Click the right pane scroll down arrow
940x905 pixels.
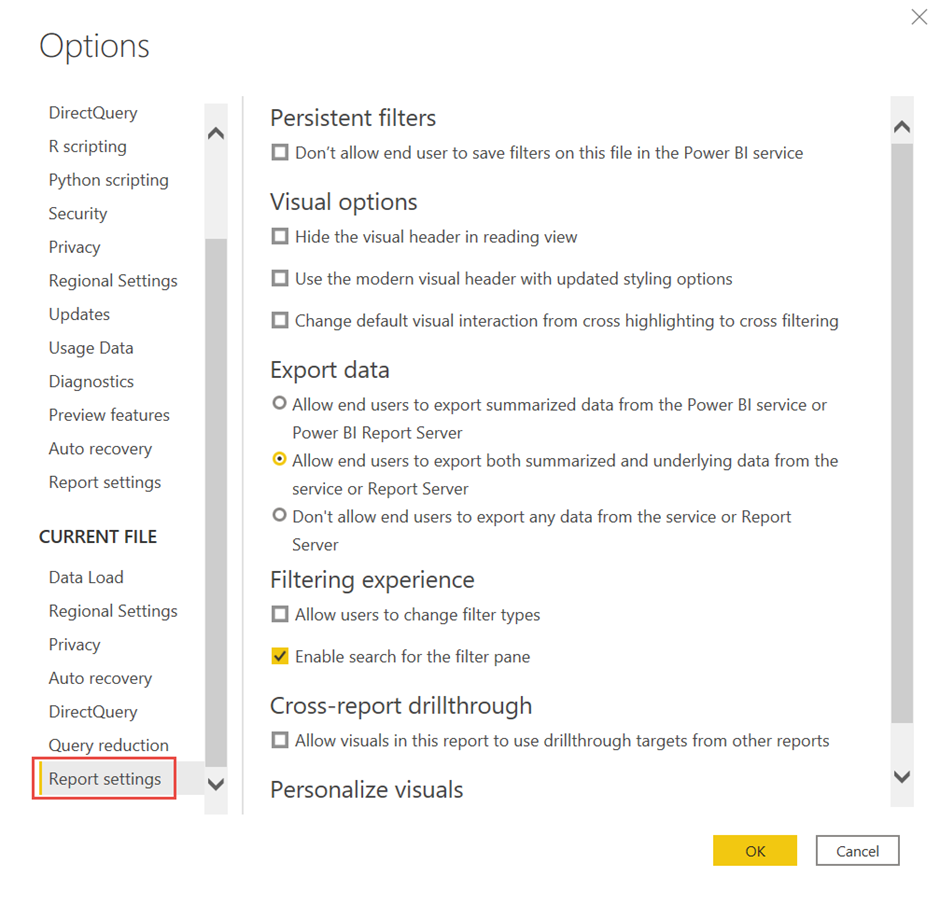coord(901,777)
